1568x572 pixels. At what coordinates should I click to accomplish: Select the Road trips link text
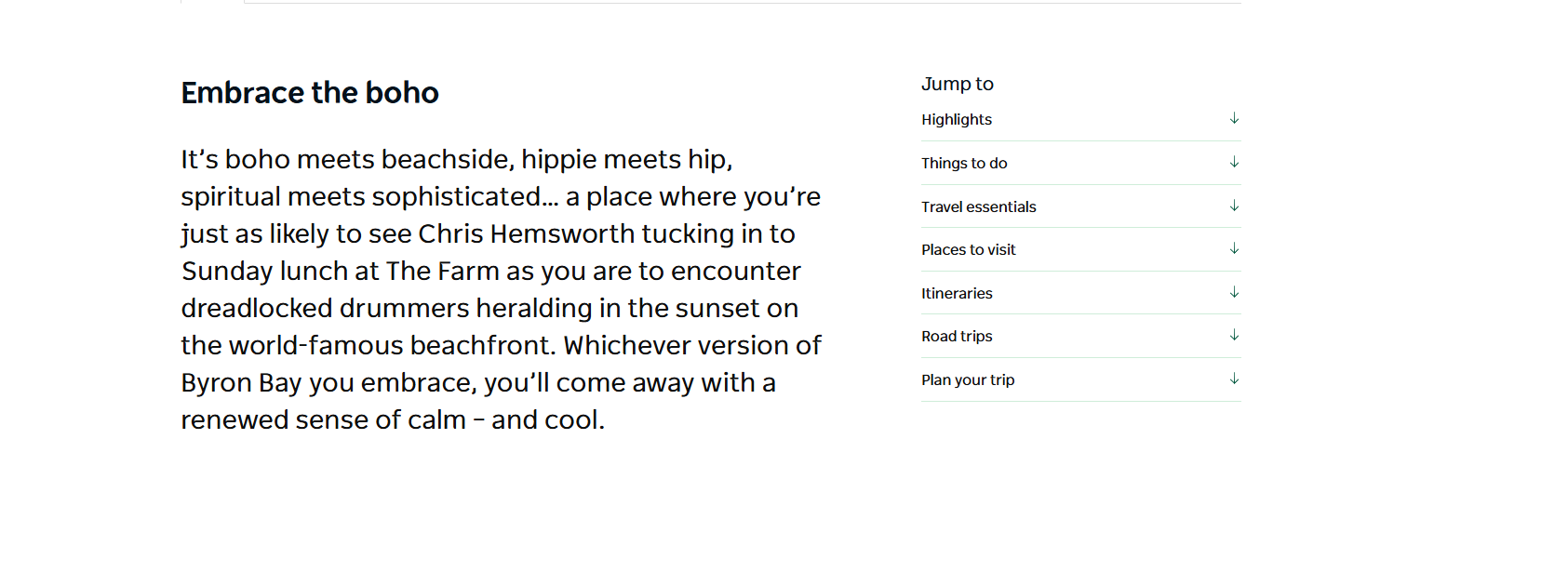pos(957,336)
